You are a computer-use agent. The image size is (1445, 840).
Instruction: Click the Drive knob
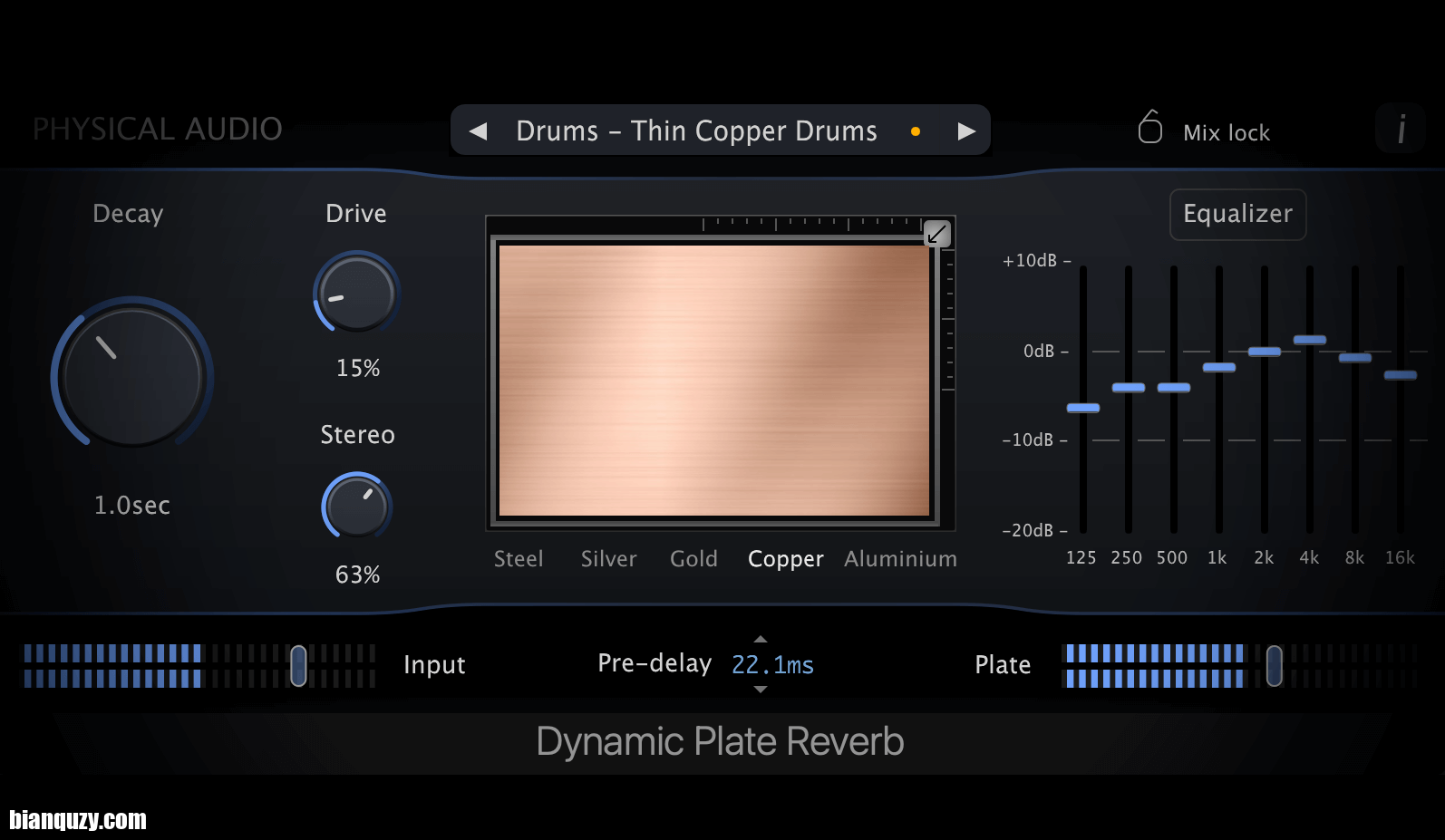pyautogui.click(x=356, y=294)
